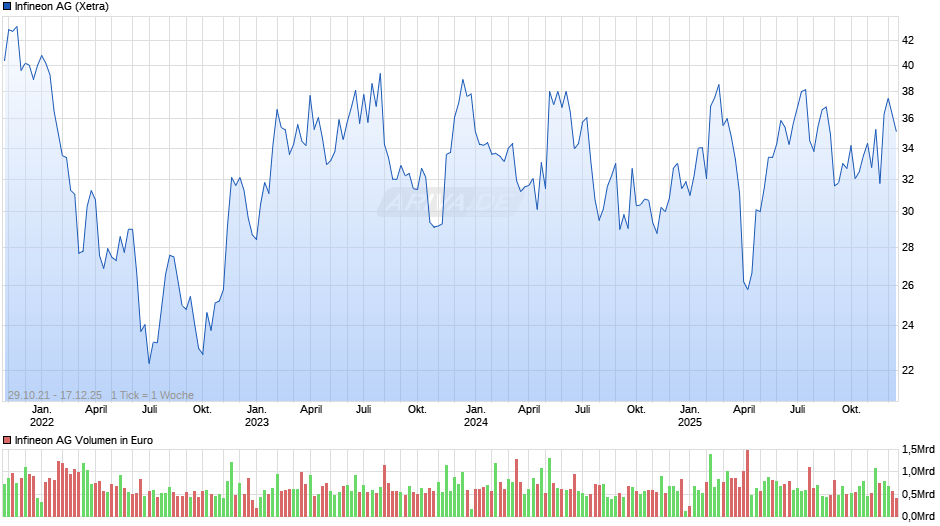Screen dimensions: 940x526
Task: Click volume axis label 1,5Mrd
Action: pyautogui.click(x=918, y=449)
